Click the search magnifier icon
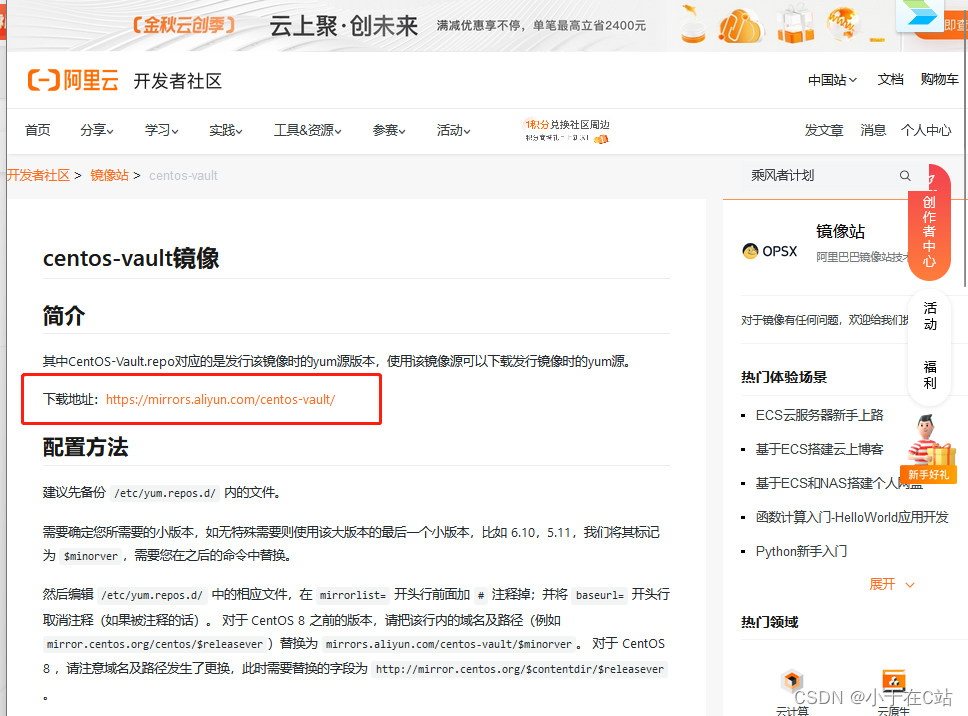Screen dimensions: 968x716 click(905, 176)
